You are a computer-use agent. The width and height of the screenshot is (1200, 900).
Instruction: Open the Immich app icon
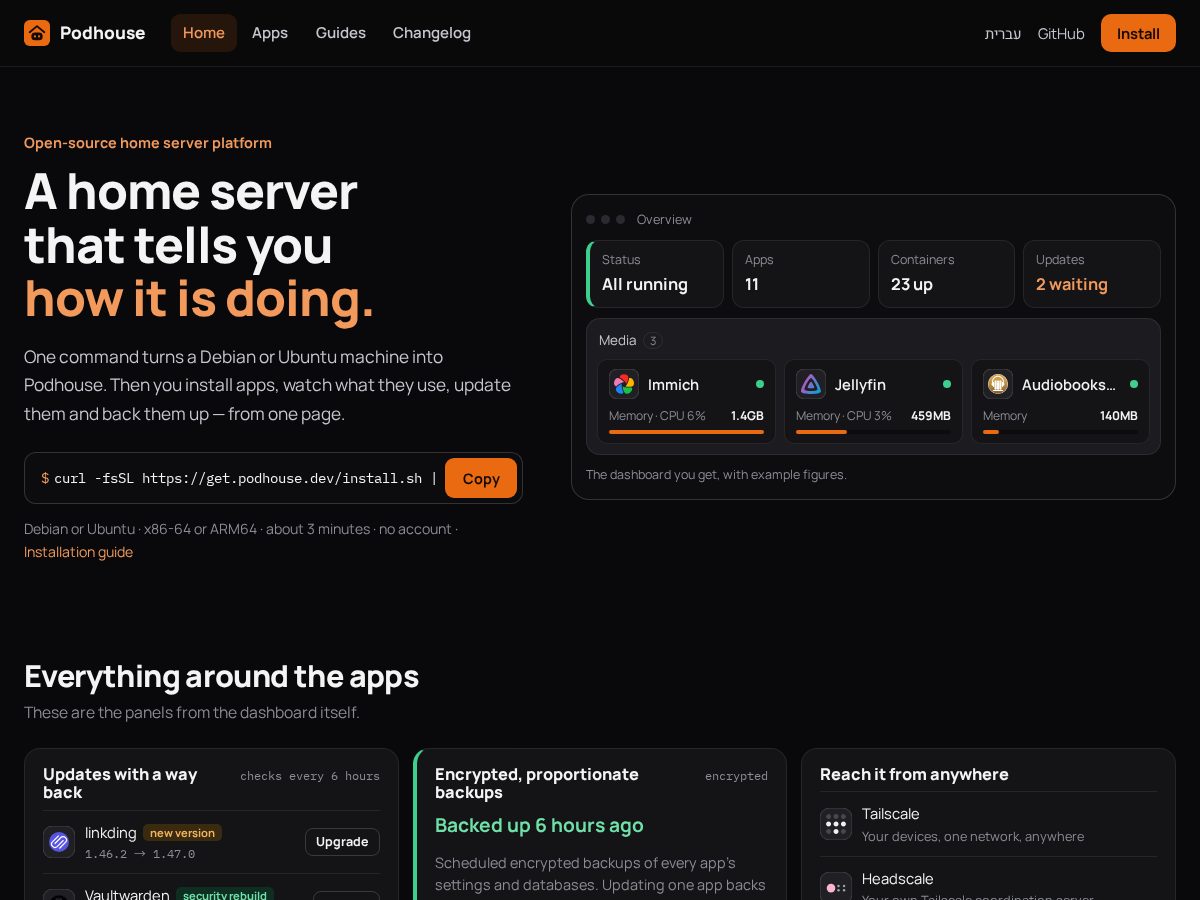coord(624,384)
